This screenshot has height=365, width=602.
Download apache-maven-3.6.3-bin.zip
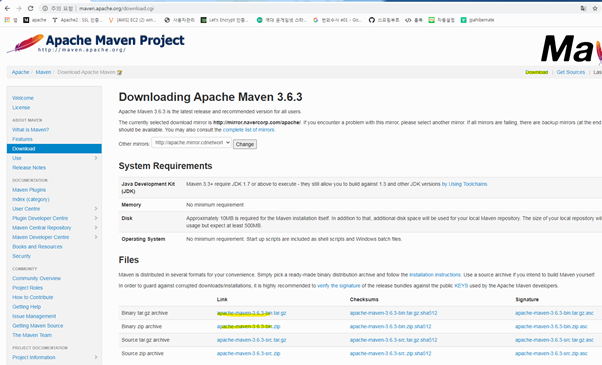pyautogui.click(x=248, y=327)
